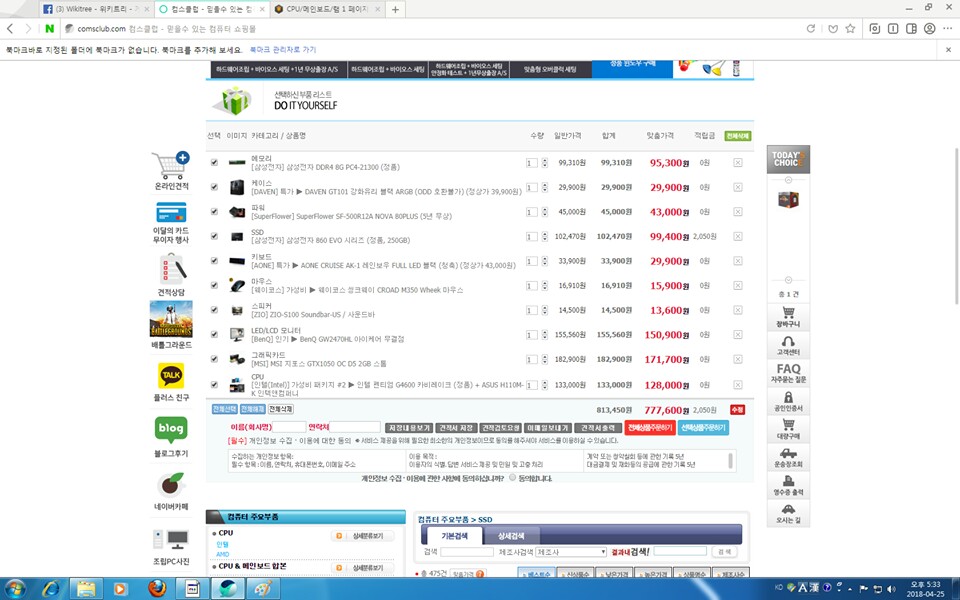Screen dimensions: 960x600
Task: Open 오시는 길 car icon
Action: pos(789,514)
